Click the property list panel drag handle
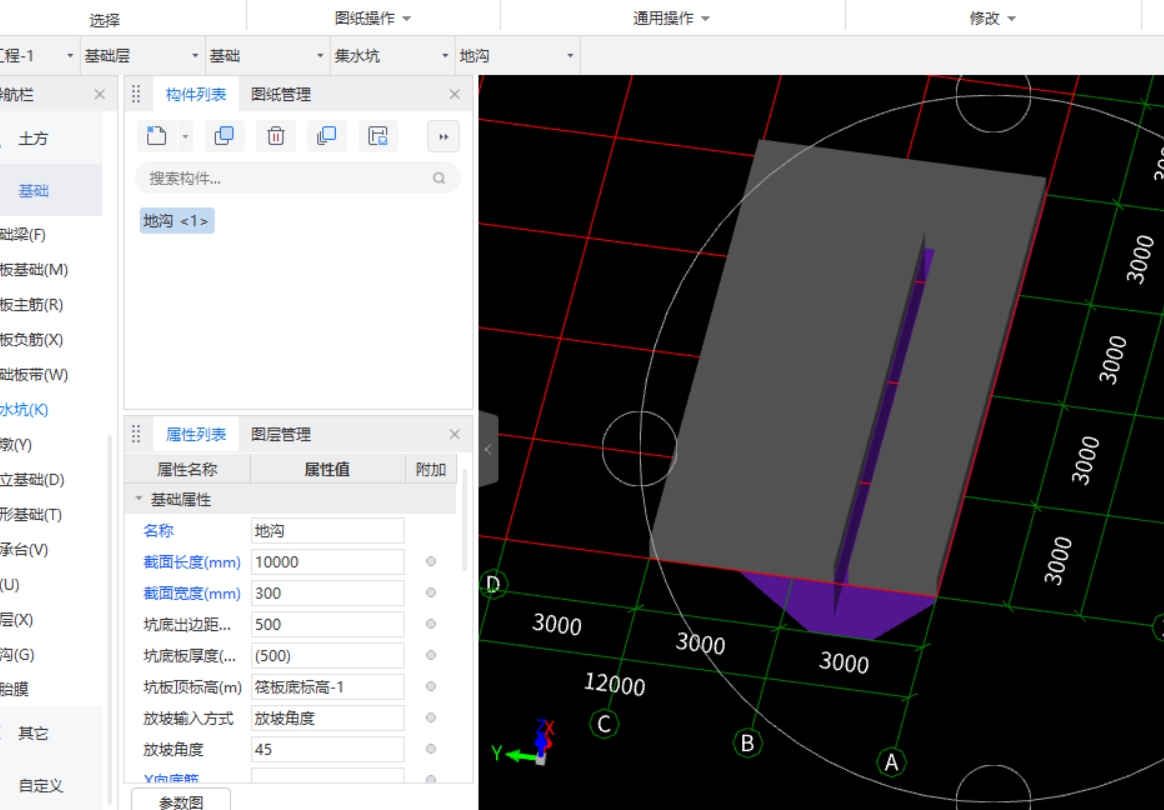 pos(136,434)
